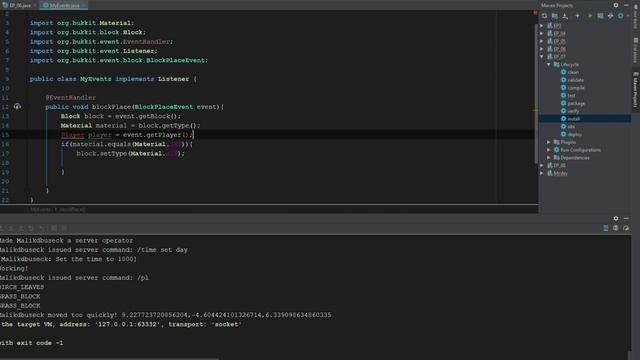Screen dimensions: 640x360
Task: Expand the Mcdev Maven project node
Action: 542,173
